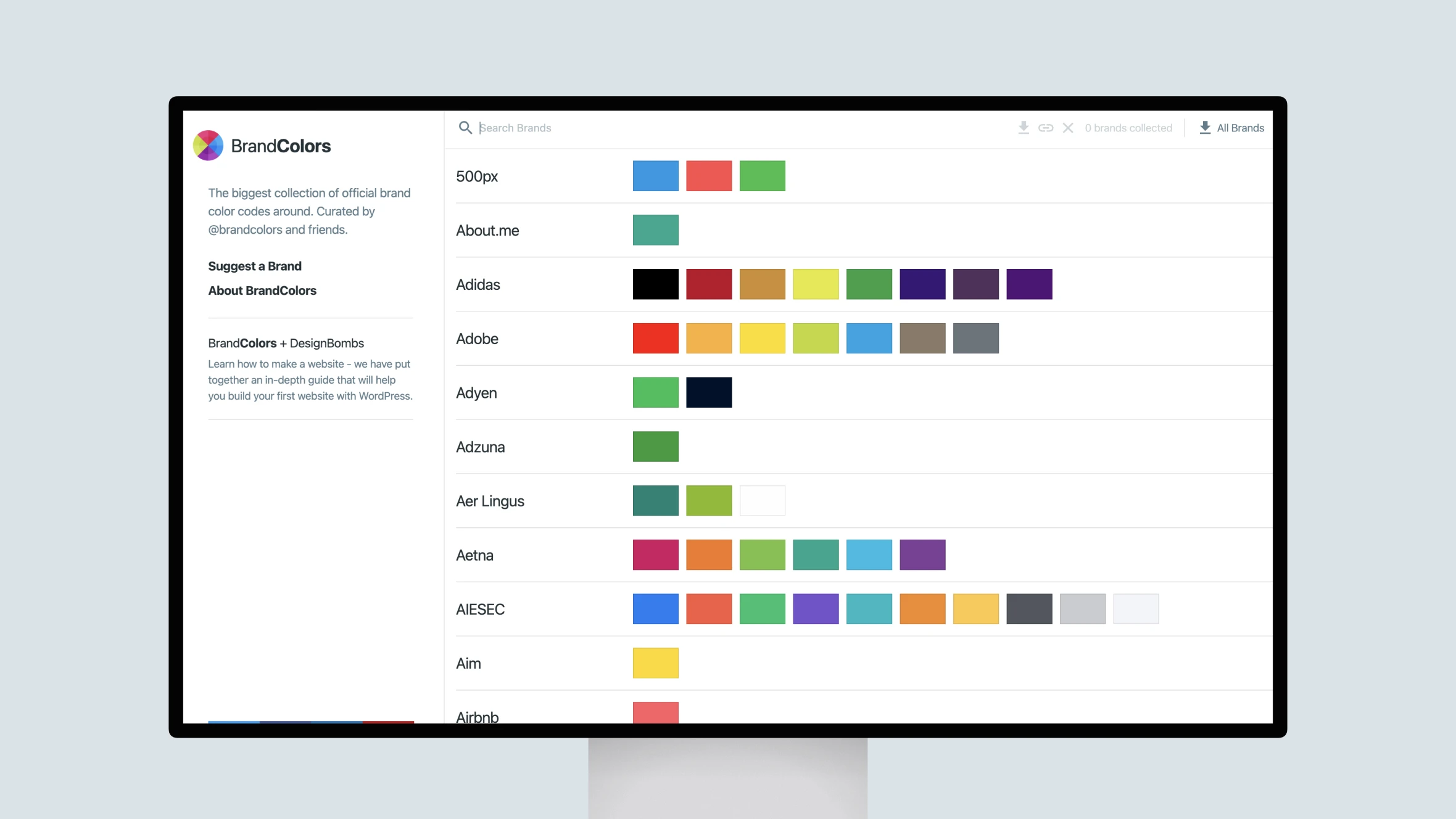Screen dimensions: 1456x819
Task: Click the Adyen dark navy color swatch
Action: pos(709,392)
